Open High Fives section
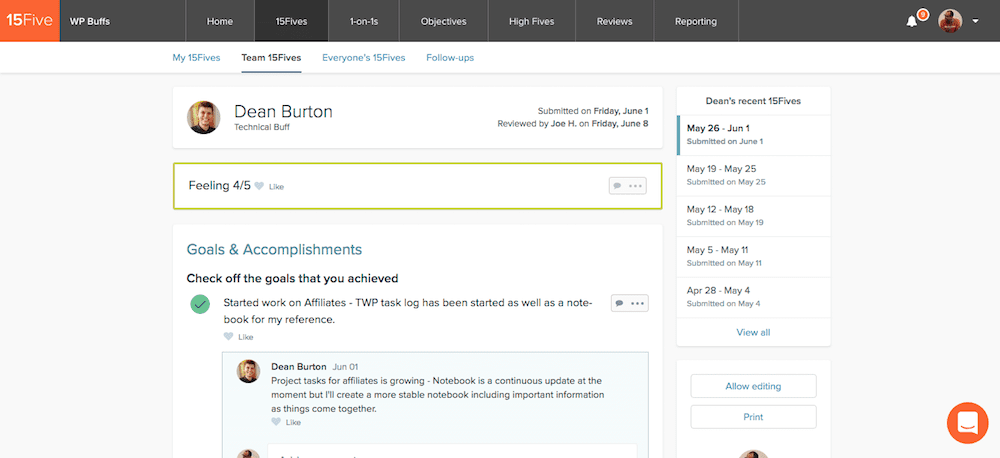Image resolution: width=1000 pixels, height=458 pixels. tap(531, 21)
